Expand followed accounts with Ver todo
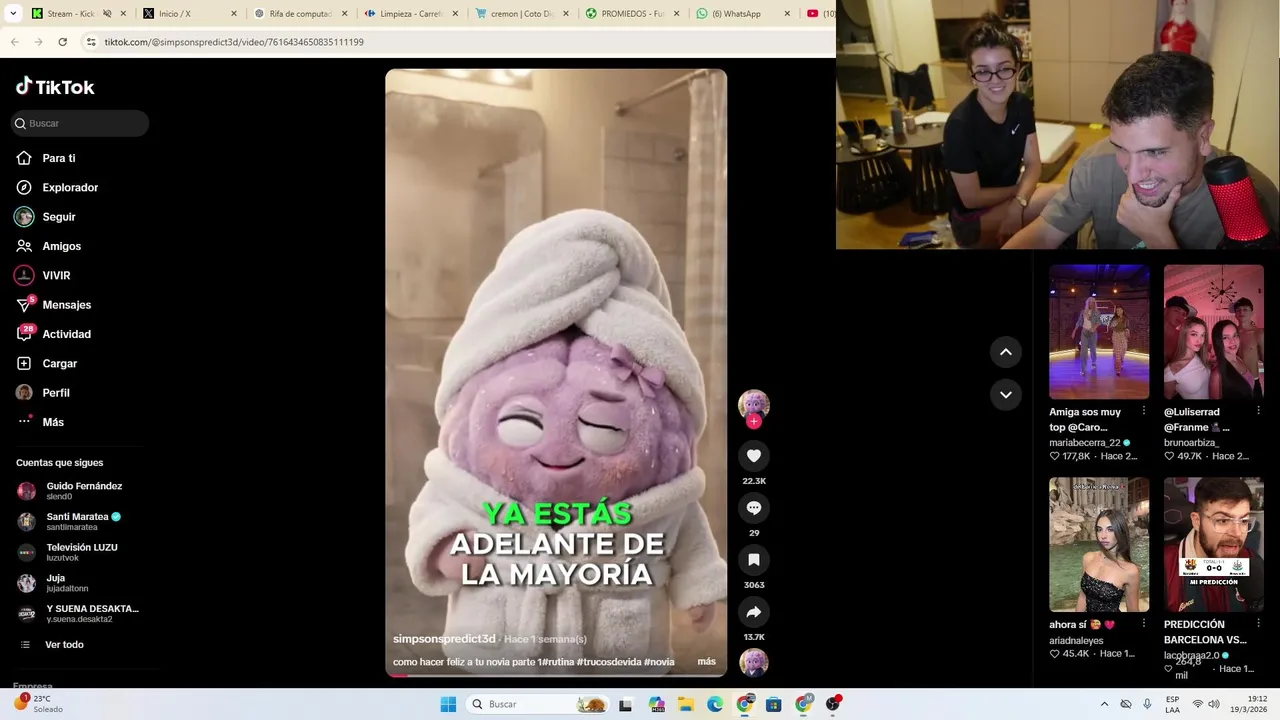Screen dimensions: 1280x720 64,645
